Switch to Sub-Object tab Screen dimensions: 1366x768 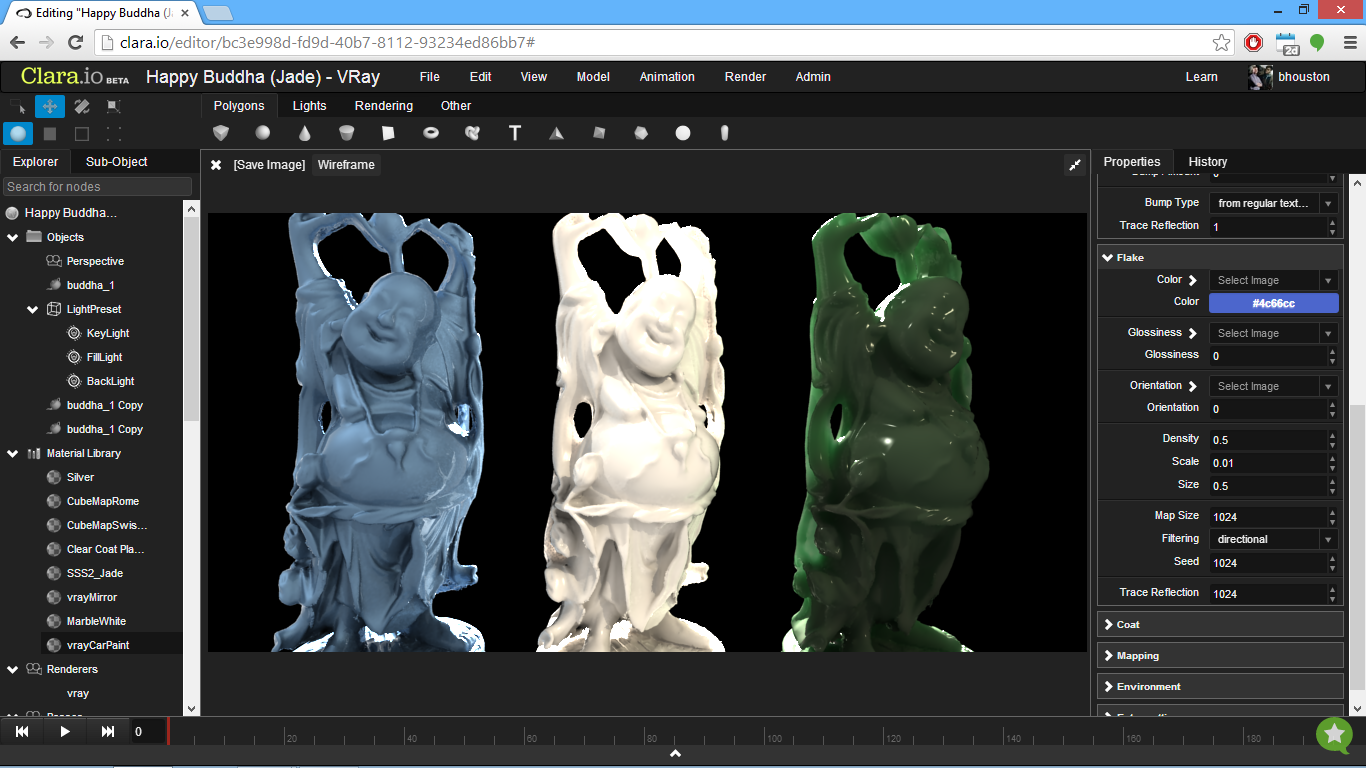coord(117,162)
